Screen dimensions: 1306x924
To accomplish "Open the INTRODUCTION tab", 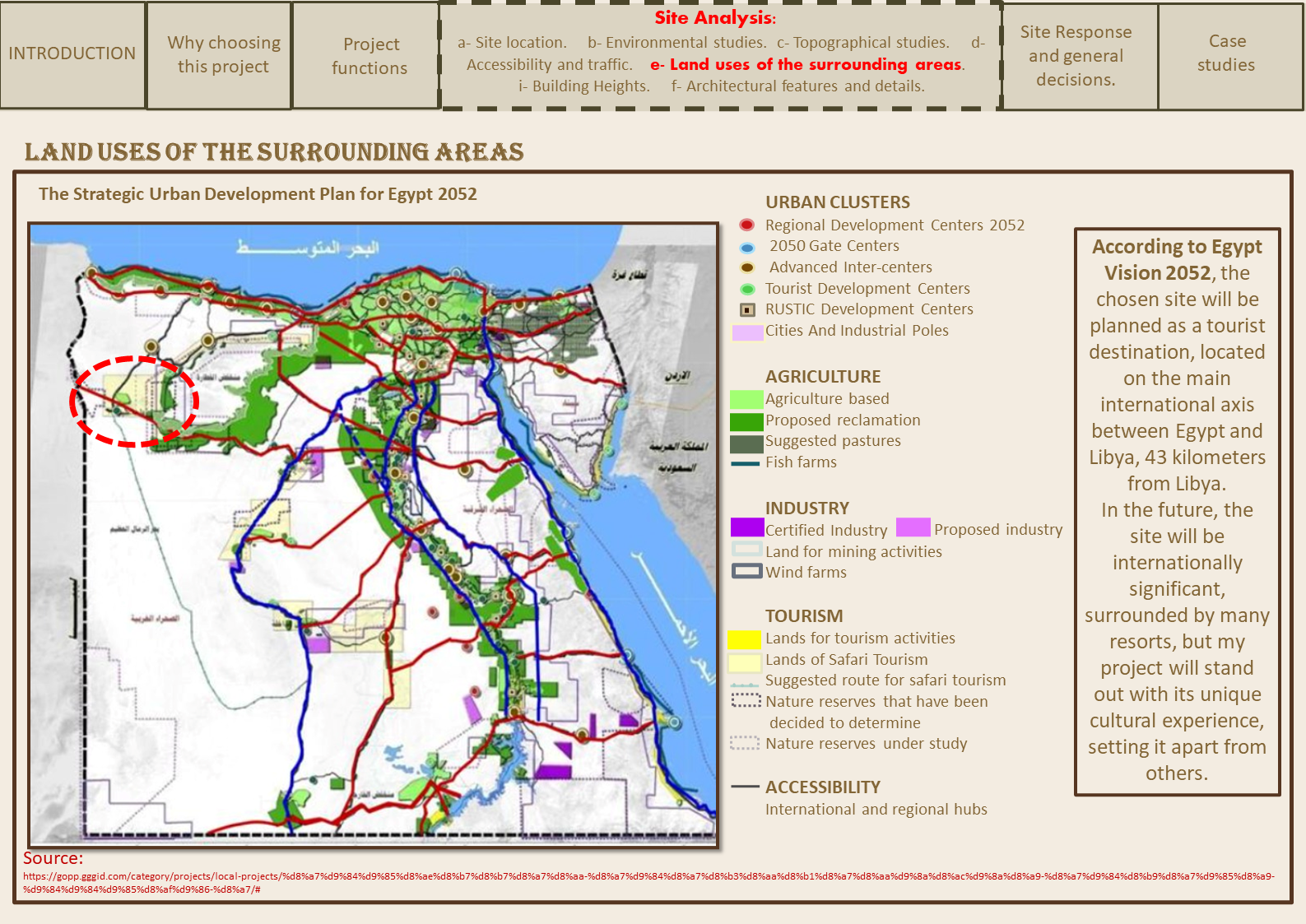I will pyautogui.click(x=72, y=54).
